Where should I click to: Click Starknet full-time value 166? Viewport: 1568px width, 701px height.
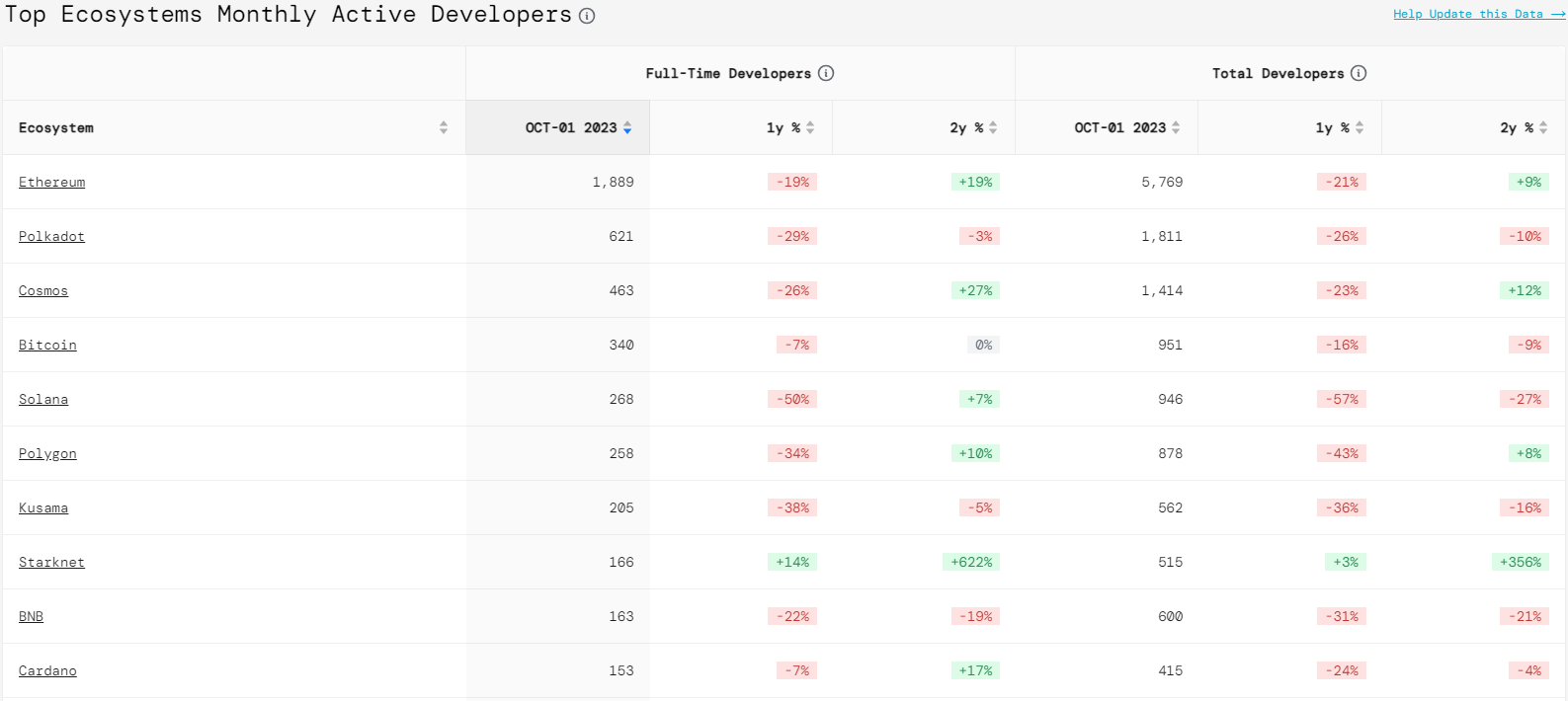point(621,562)
